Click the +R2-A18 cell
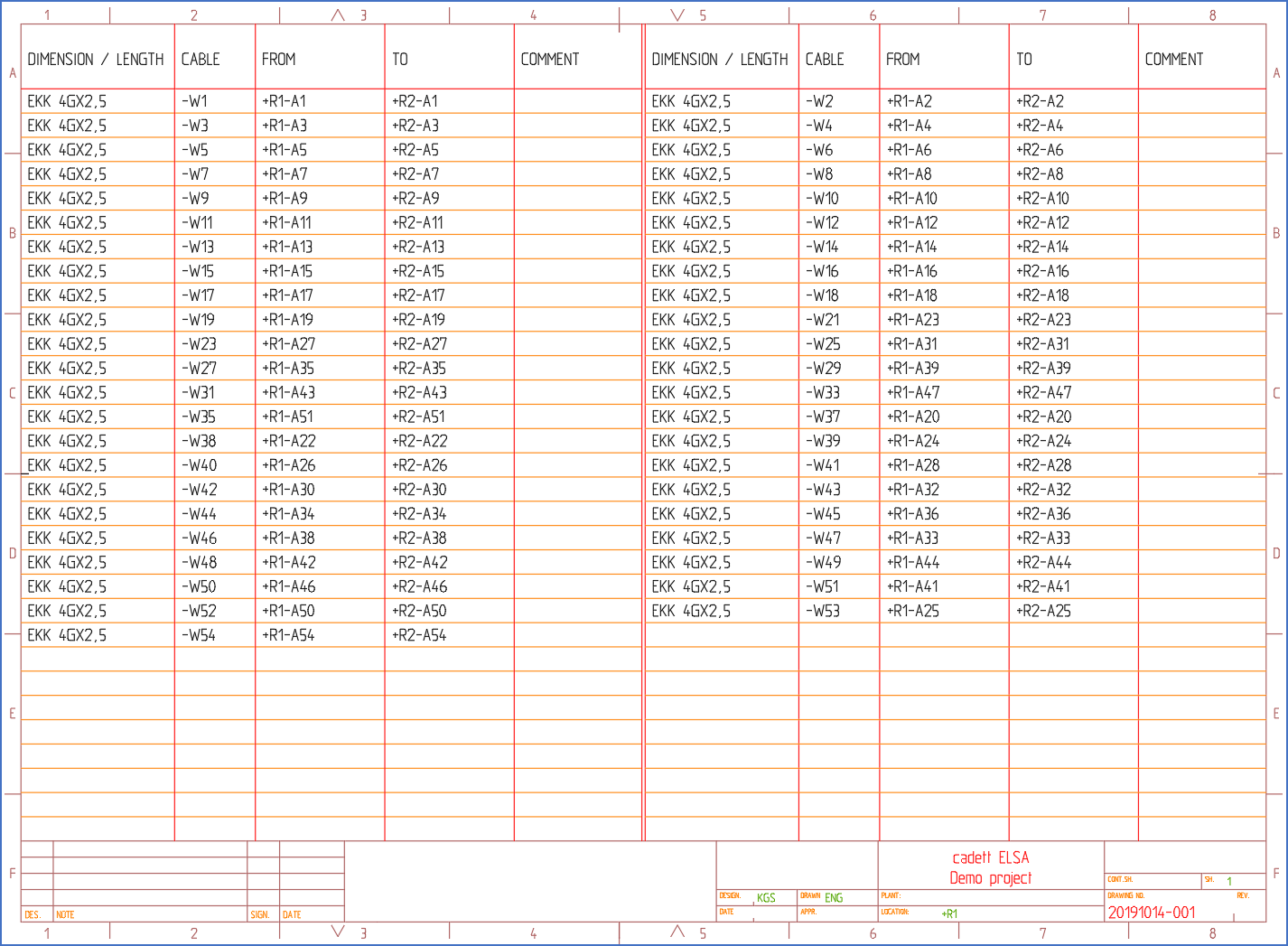 pyautogui.click(x=1042, y=296)
